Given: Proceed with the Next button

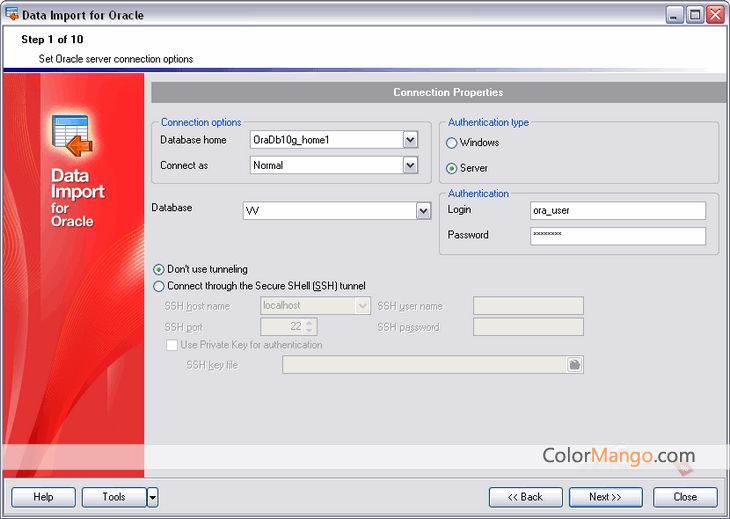Looking at the screenshot, I should (x=605, y=497).
